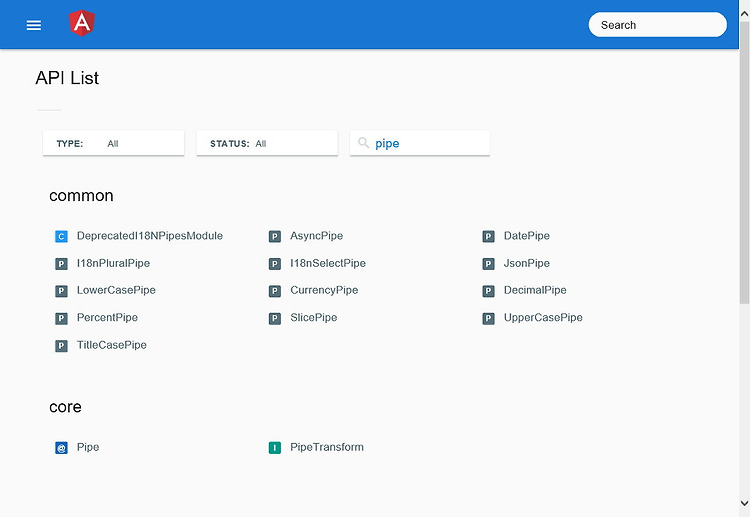The image size is (750, 517).
Task: Open the I18nPluralPipe link
Action: [113, 263]
